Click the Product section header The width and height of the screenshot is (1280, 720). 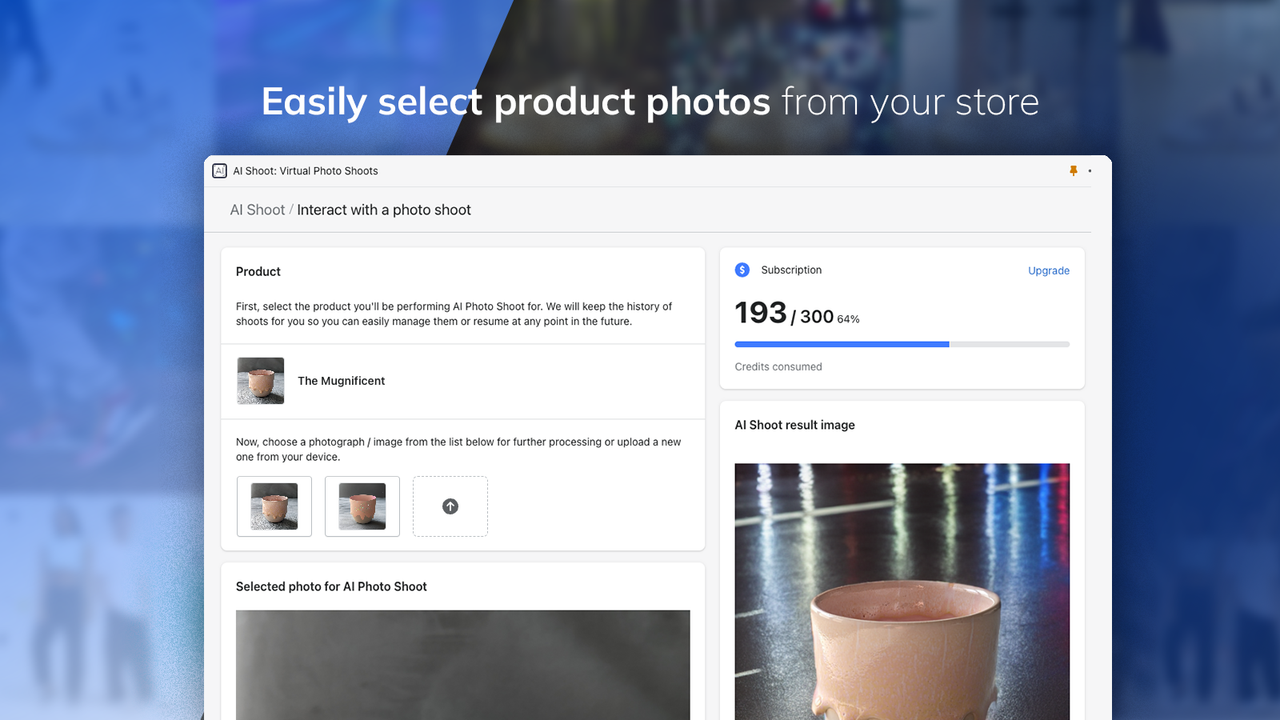258,271
